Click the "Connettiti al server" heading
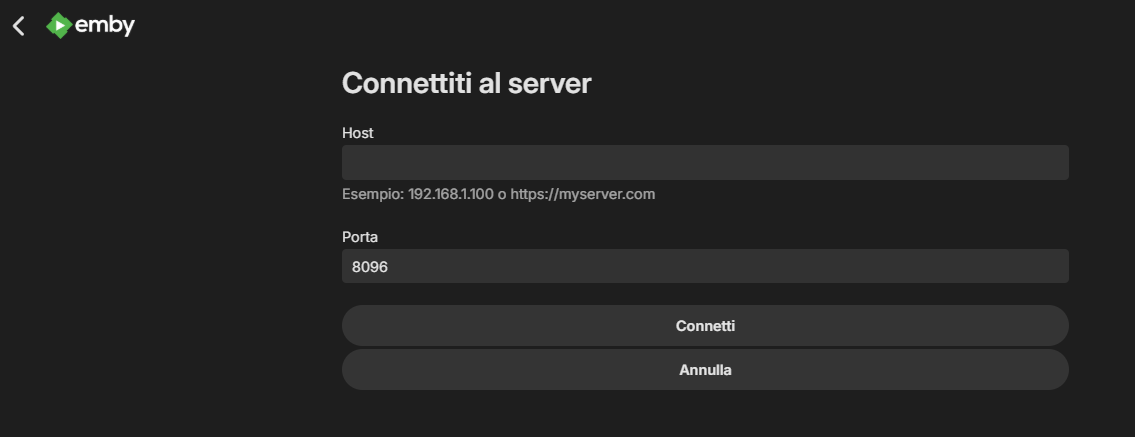The height and width of the screenshot is (437, 1135). pos(466,83)
